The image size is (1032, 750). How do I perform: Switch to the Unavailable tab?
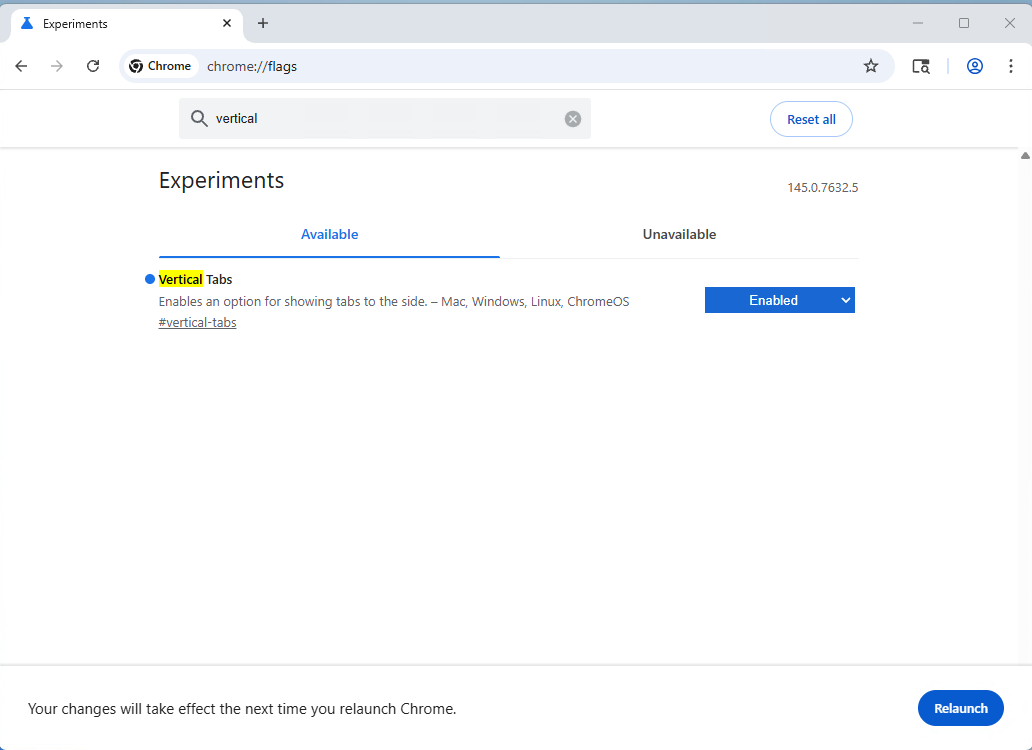[x=679, y=235]
